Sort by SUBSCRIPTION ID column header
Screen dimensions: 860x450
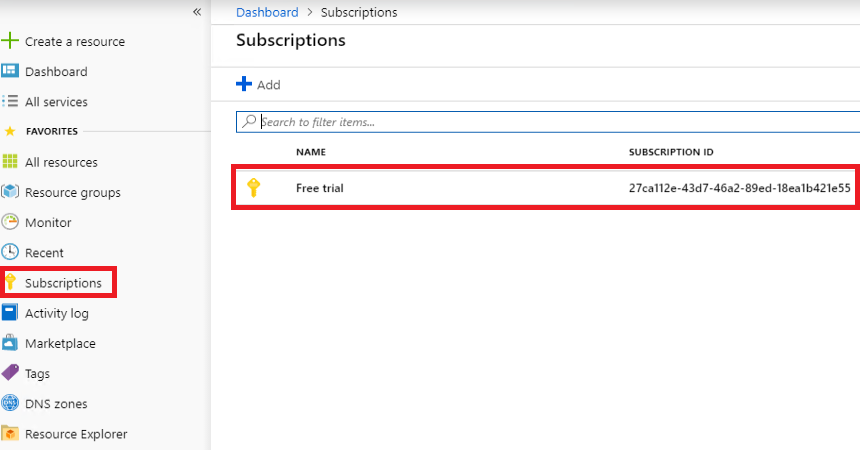670,152
